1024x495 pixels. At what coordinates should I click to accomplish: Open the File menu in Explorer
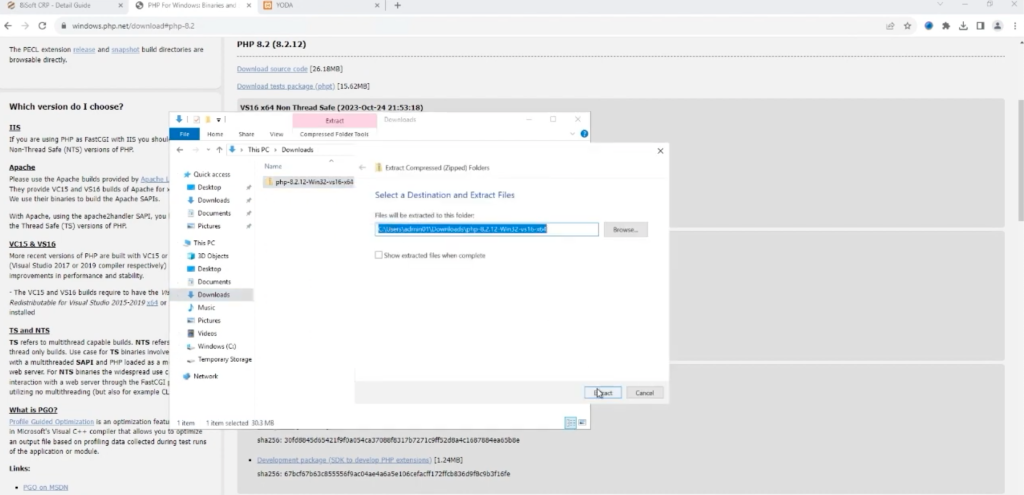(x=184, y=134)
